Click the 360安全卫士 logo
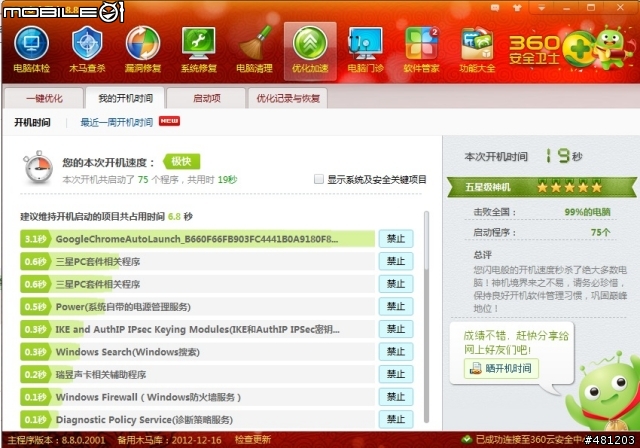 [x=534, y=50]
